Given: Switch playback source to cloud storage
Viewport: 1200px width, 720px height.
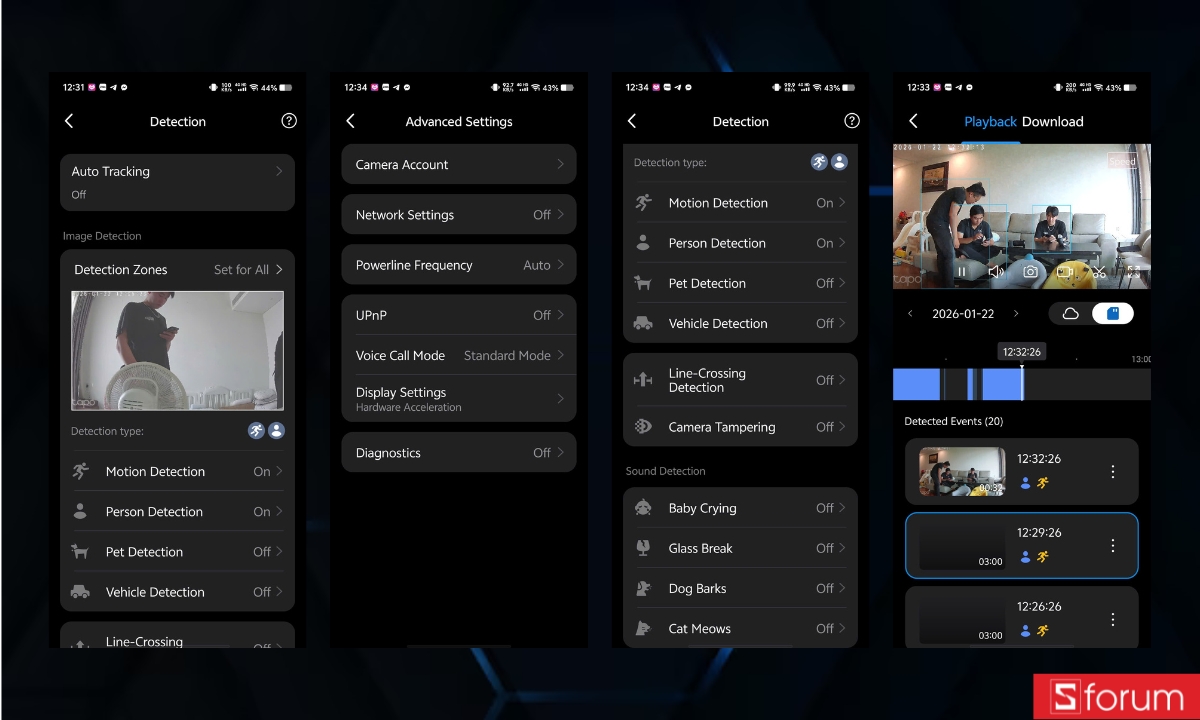Looking at the screenshot, I should click(1070, 313).
